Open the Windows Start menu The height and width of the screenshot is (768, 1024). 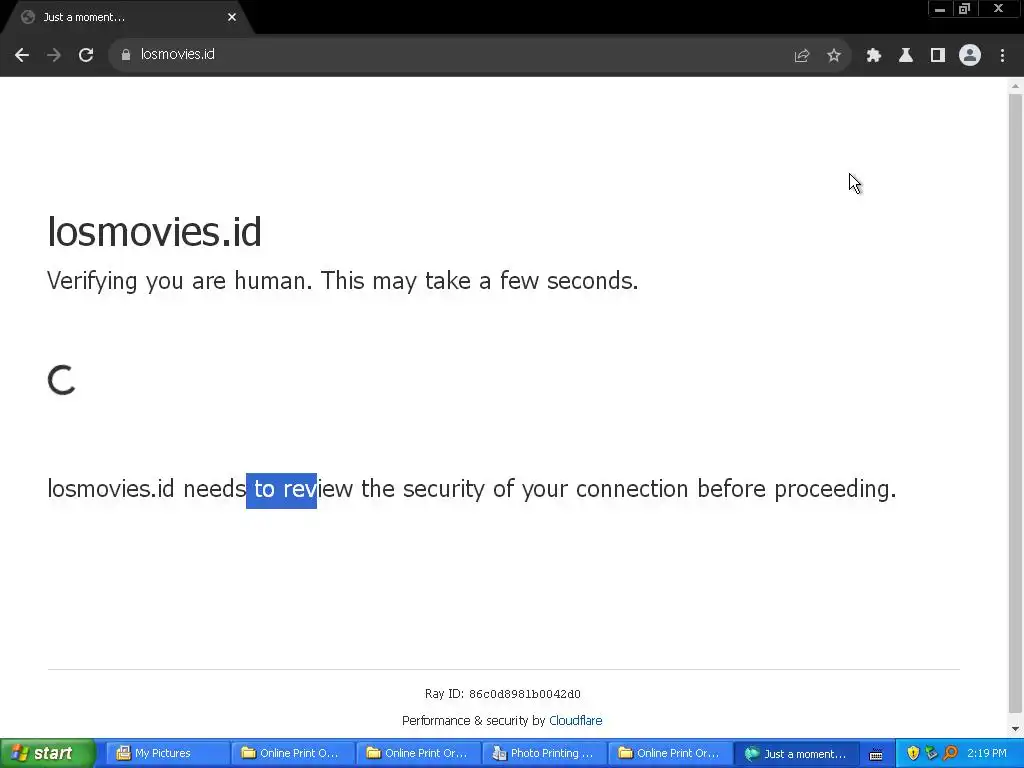pyautogui.click(x=47, y=753)
